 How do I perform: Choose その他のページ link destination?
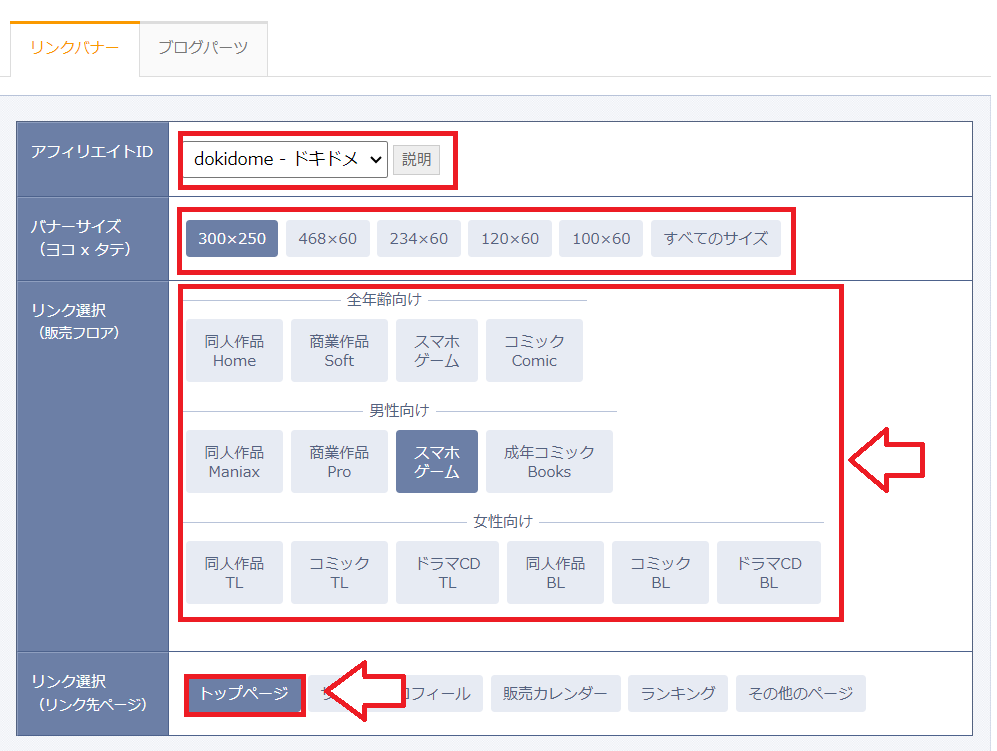click(x=801, y=694)
